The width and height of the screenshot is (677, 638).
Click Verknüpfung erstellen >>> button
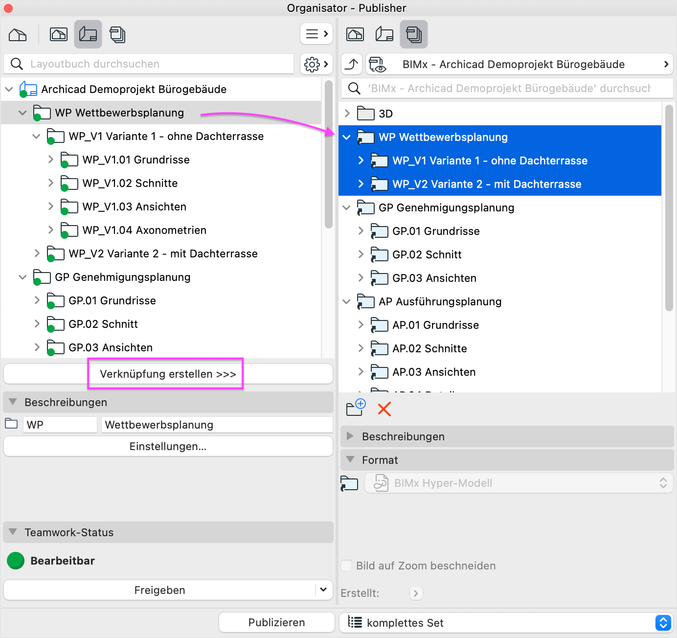pyautogui.click(x=168, y=374)
